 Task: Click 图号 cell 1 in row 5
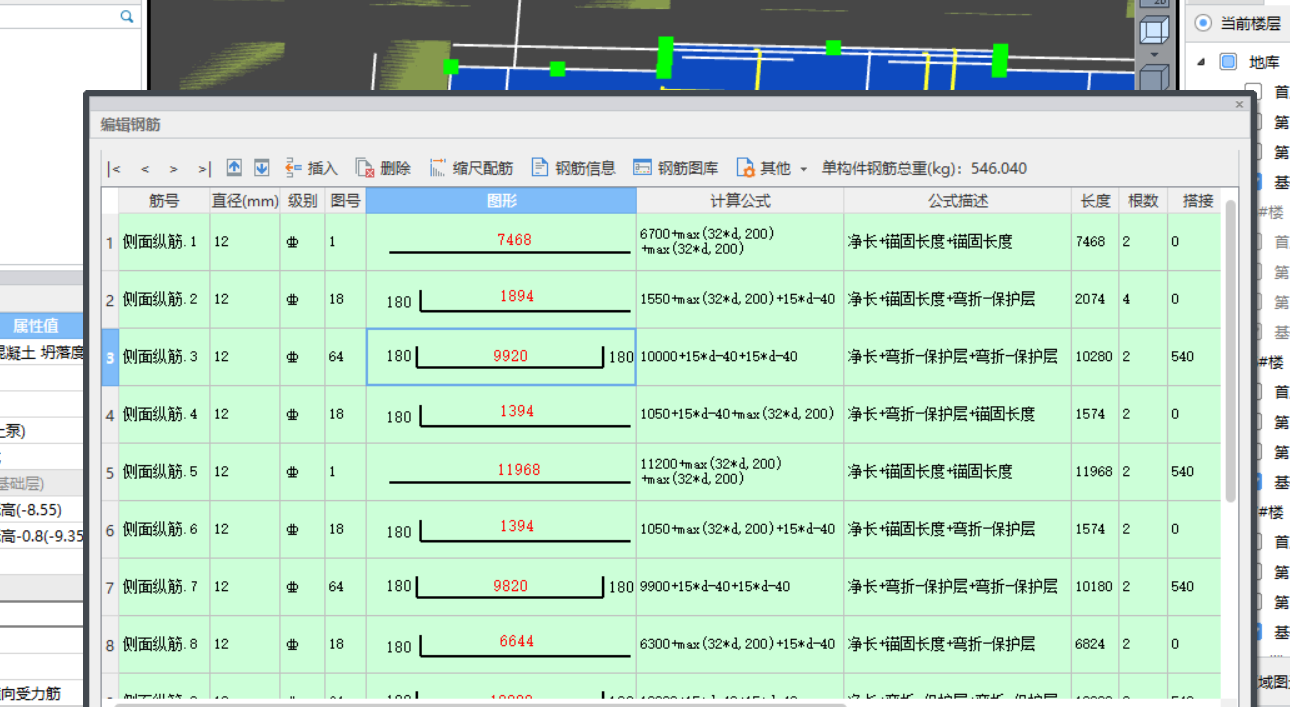(x=345, y=472)
